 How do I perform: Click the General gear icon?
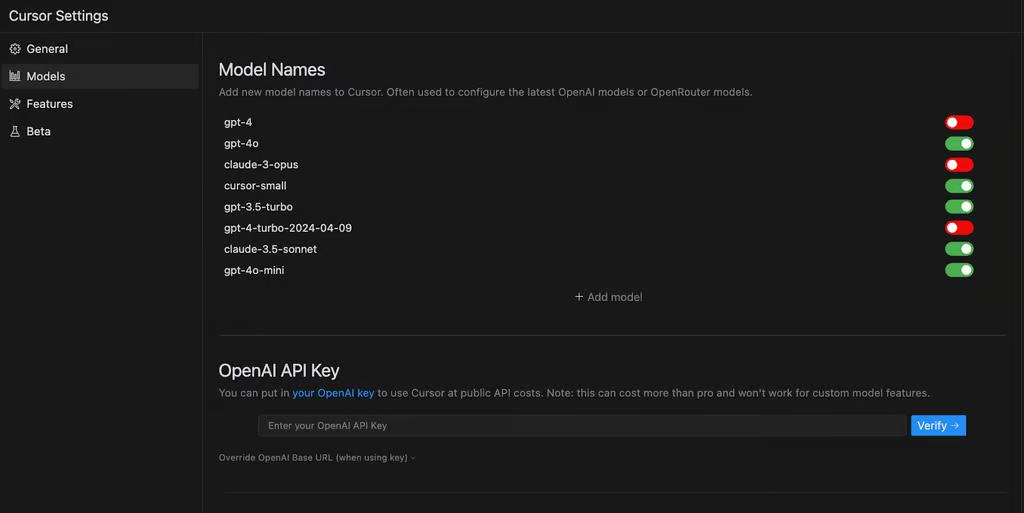coord(15,49)
